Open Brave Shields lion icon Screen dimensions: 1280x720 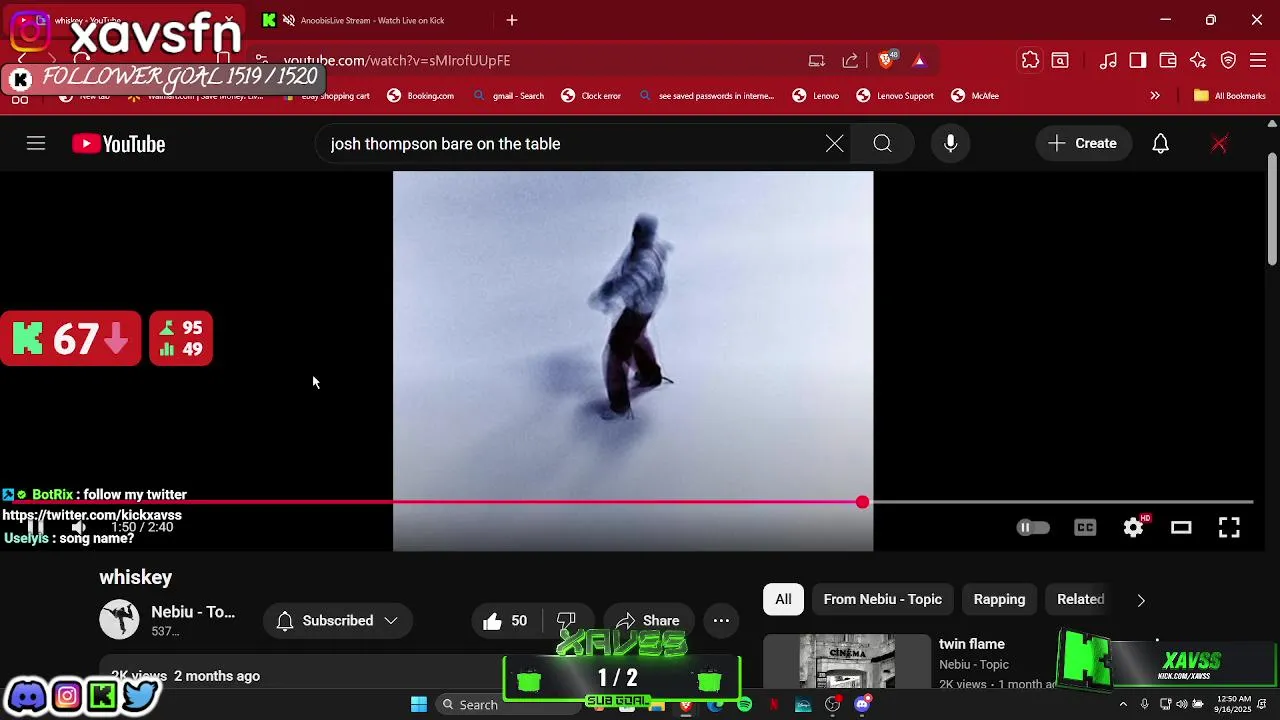coord(886,60)
